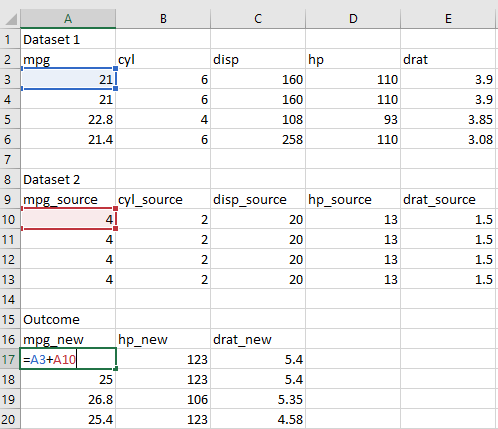Click the 'hp_source' header cell
This screenshot has height=429, width=498.
click(353, 199)
